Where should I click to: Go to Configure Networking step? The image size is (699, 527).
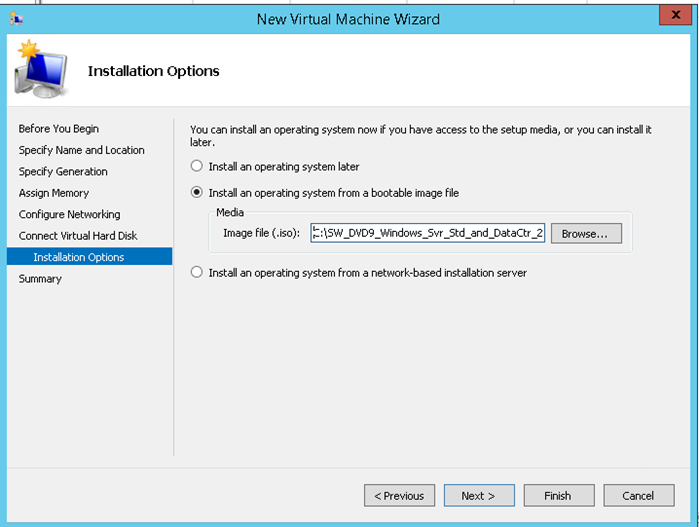(x=69, y=214)
